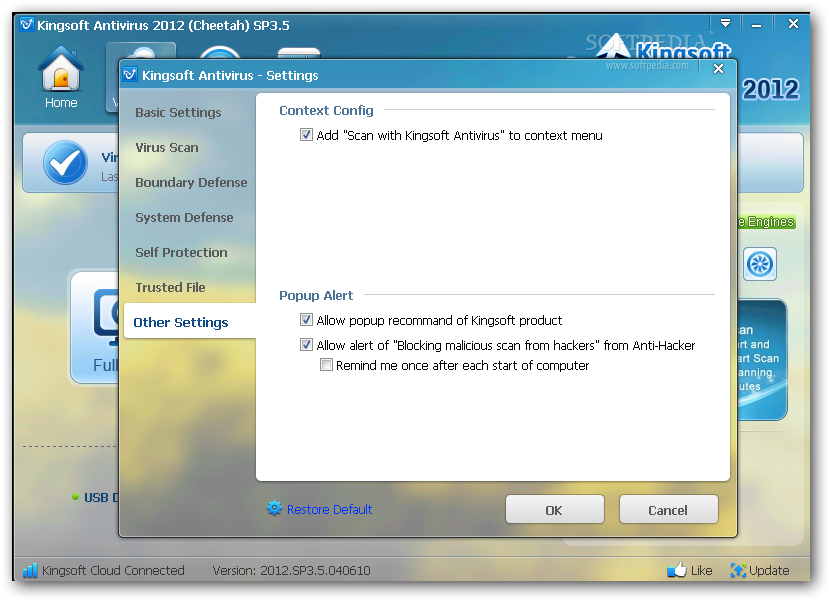The width and height of the screenshot is (830, 601).
Task: Open Boundary Defense settings
Action: pos(191,182)
